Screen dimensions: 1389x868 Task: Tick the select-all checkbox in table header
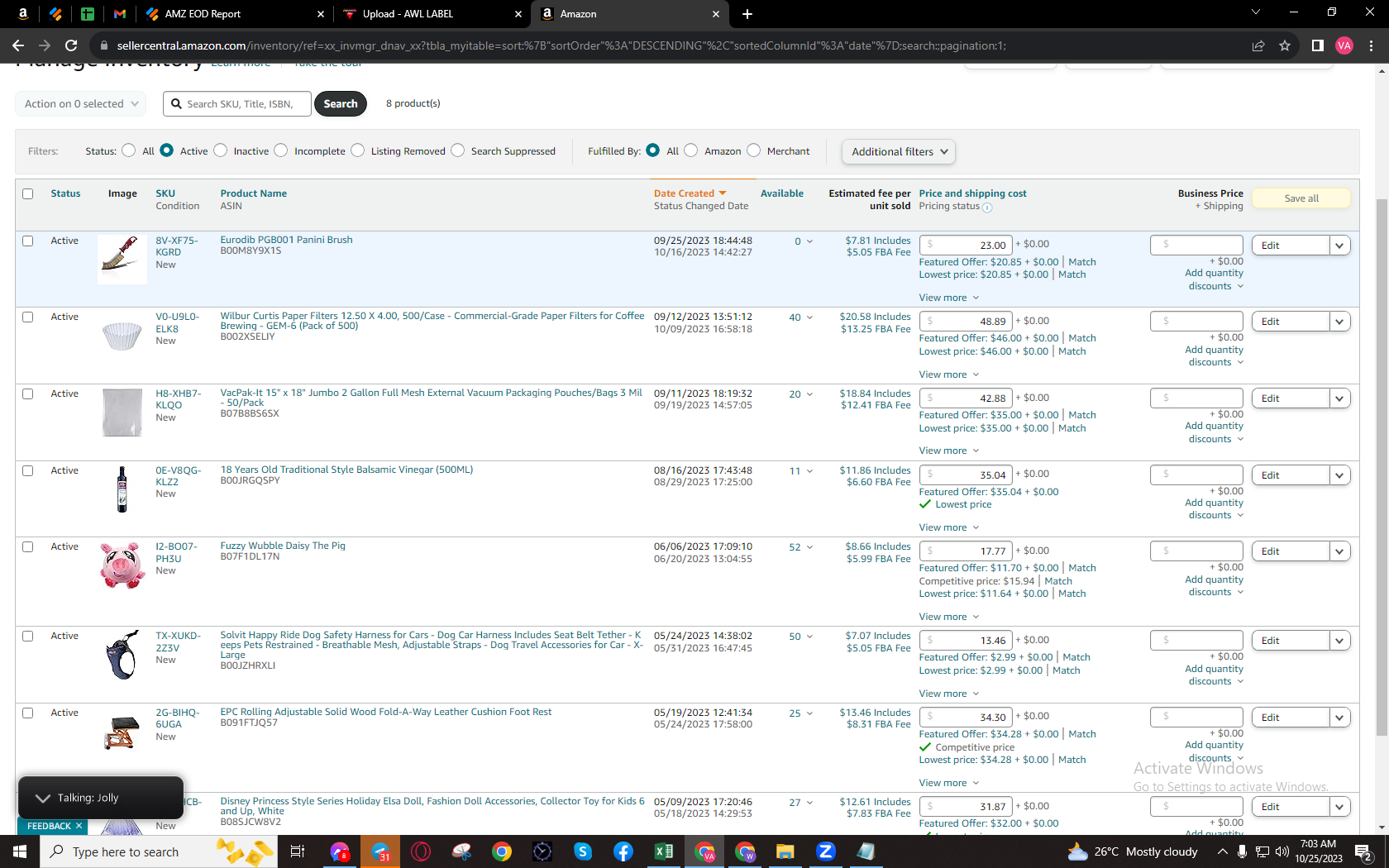[28, 193]
